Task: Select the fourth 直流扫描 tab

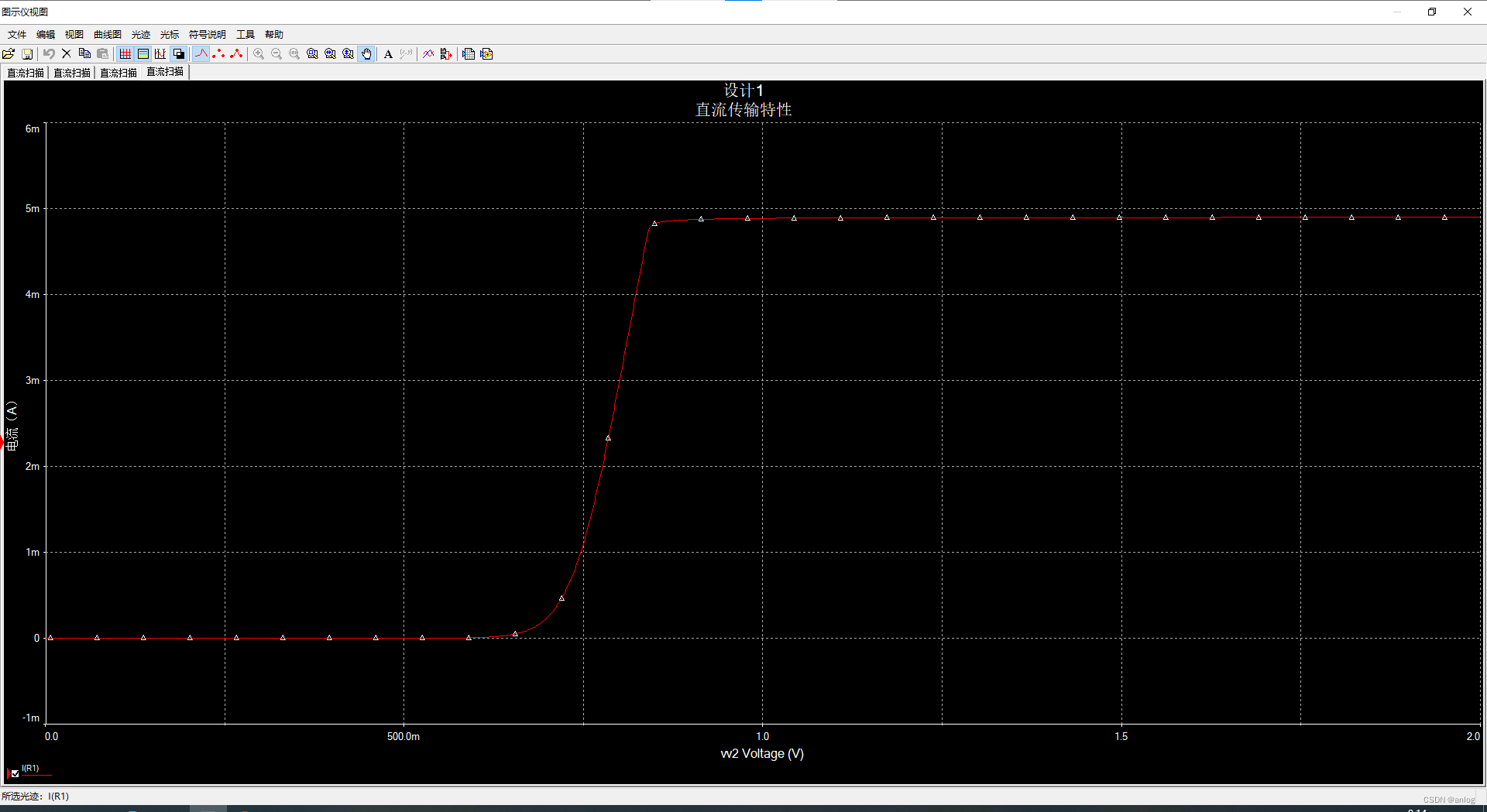Action: [x=165, y=72]
